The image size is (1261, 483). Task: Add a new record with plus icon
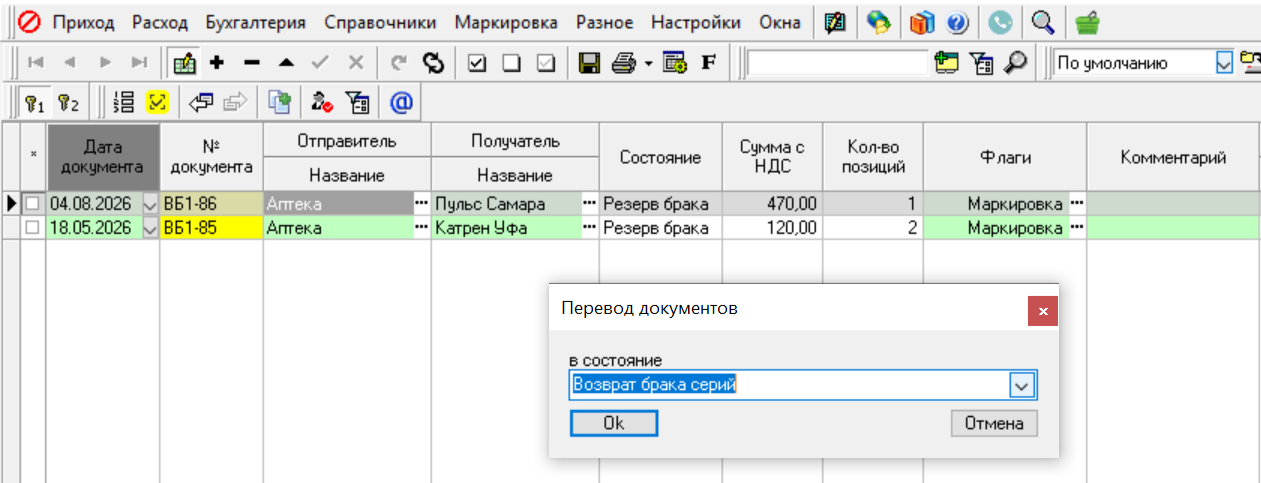point(216,62)
